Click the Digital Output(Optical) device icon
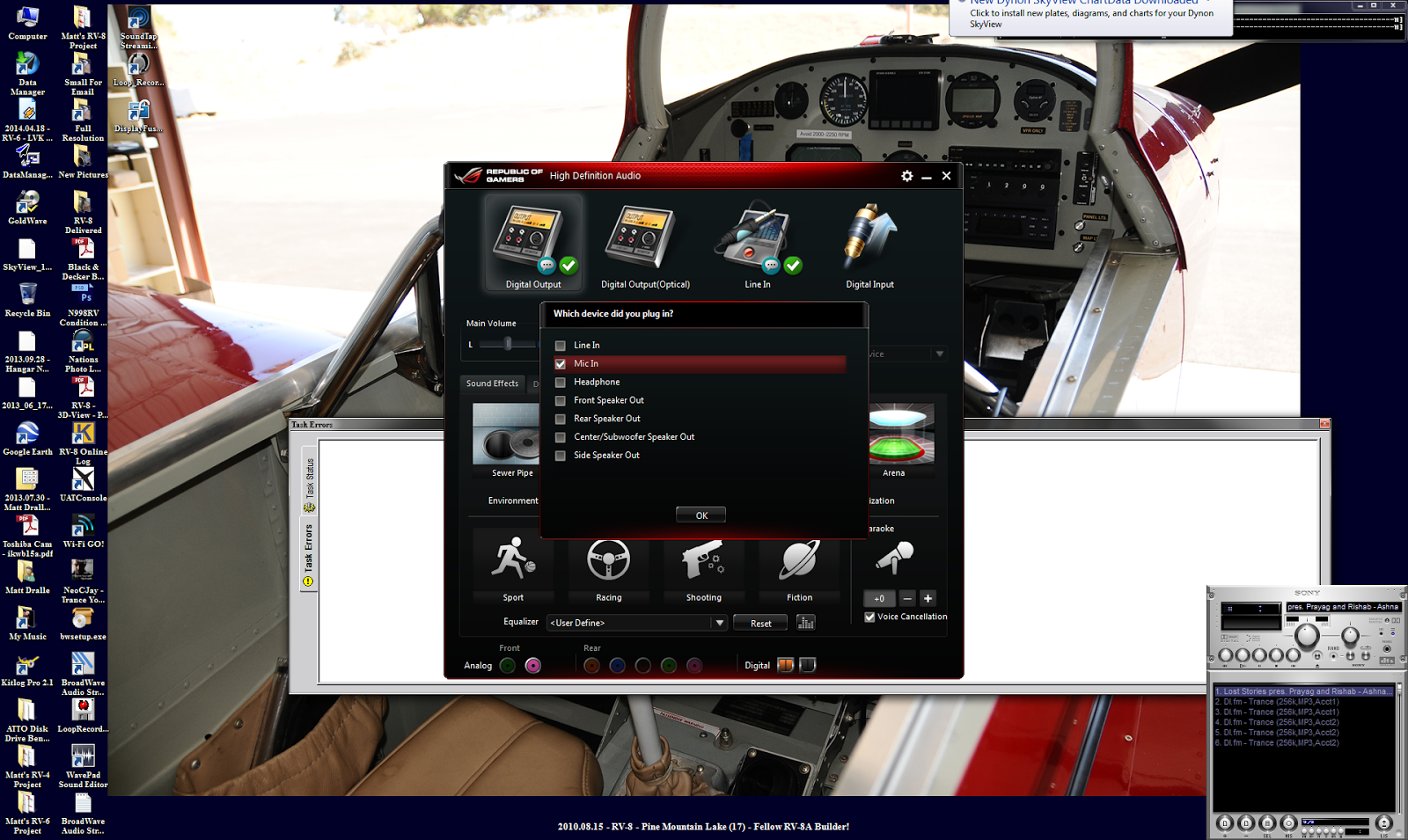This screenshot has width=1408, height=840. click(x=643, y=237)
